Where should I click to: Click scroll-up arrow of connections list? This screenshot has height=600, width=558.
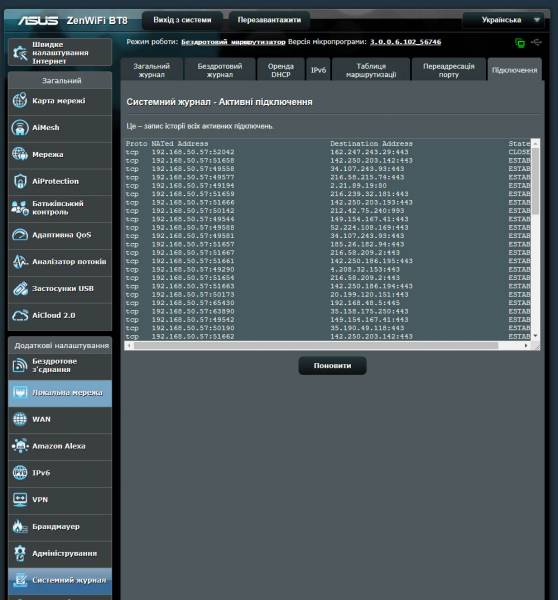(x=535, y=143)
